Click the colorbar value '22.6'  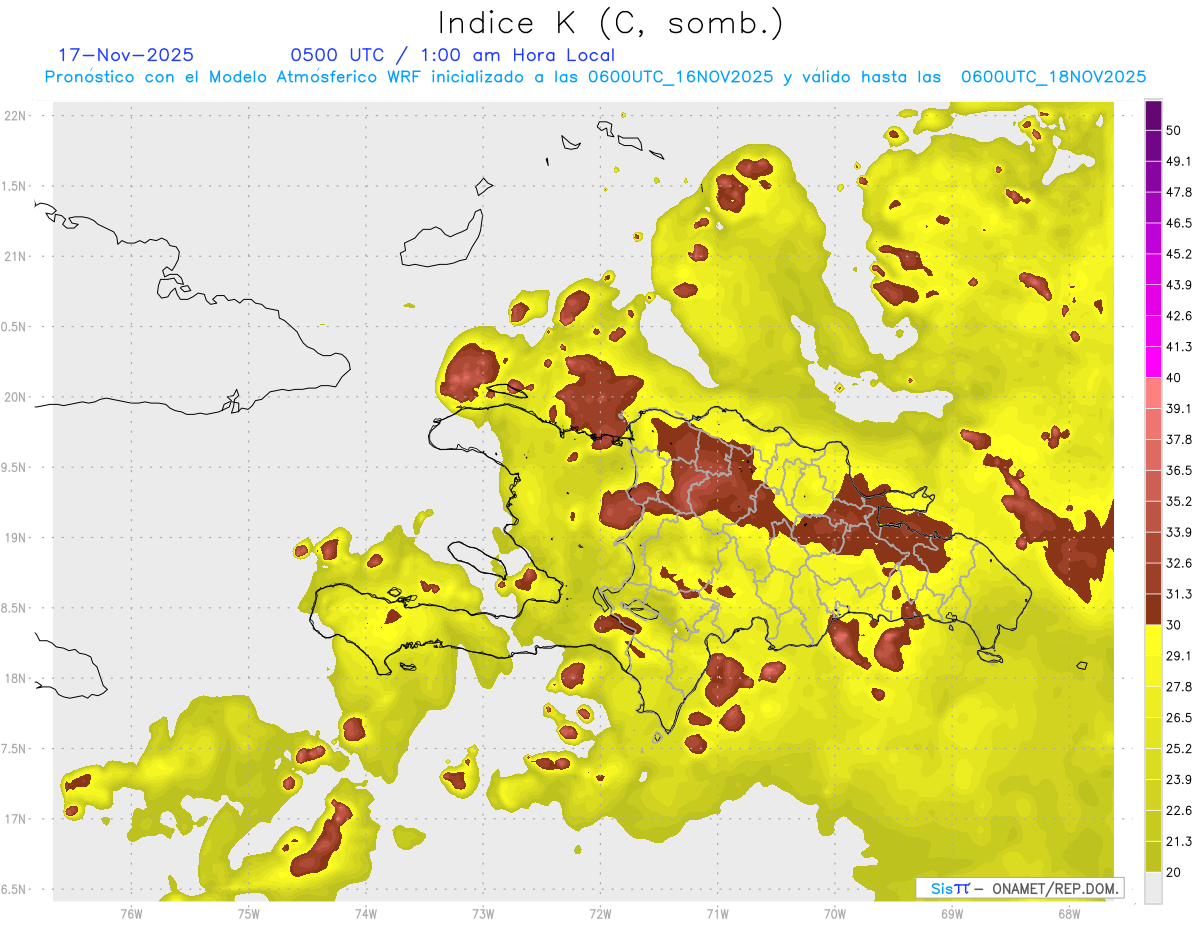coord(1179,811)
